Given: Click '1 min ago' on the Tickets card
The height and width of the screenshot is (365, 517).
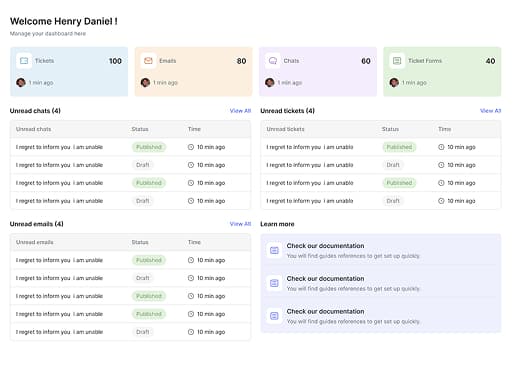Looking at the screenshot, I should click(41, 83).
